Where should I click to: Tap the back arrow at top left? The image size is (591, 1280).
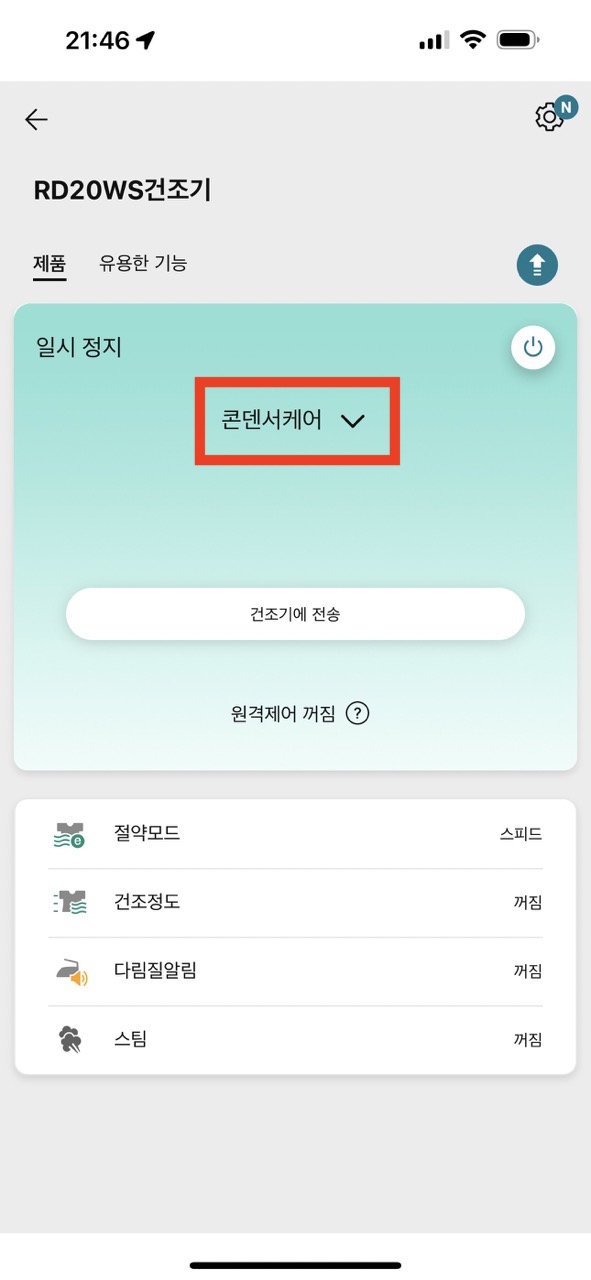[x=36, y=119]
